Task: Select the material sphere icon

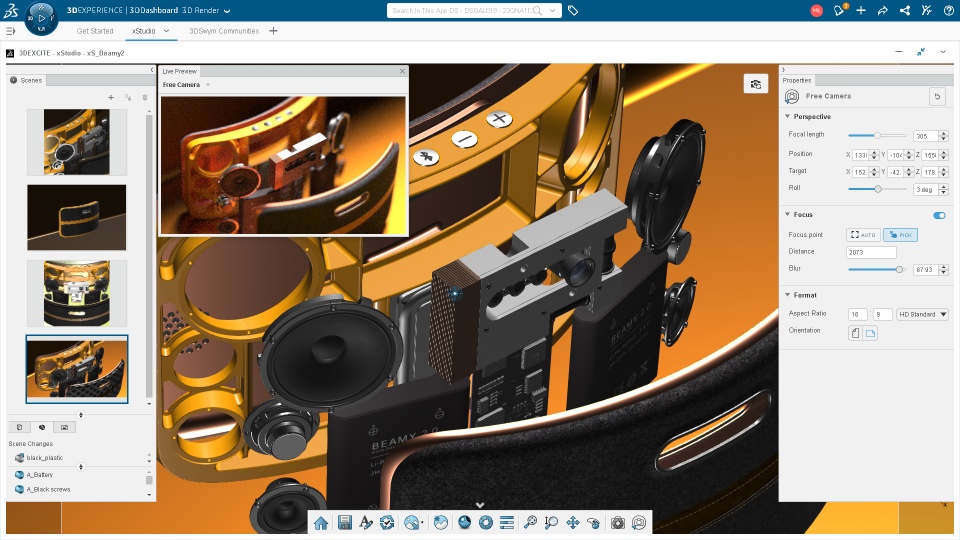Action: (465, 522)
